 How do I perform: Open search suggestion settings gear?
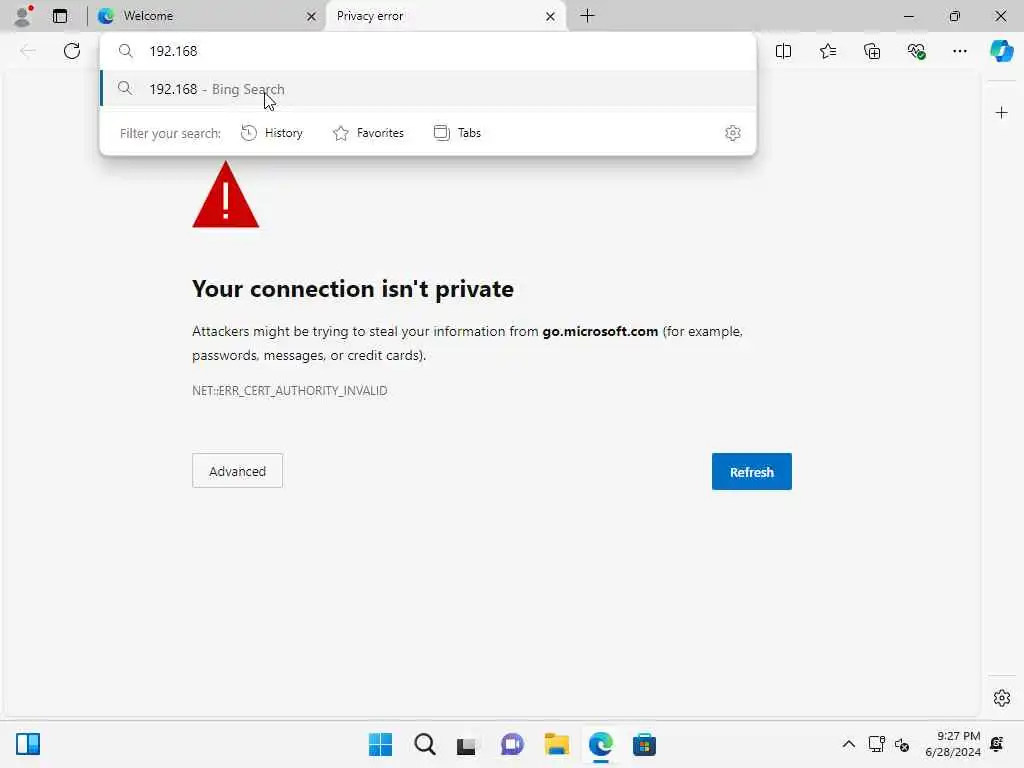pos(733,133)
